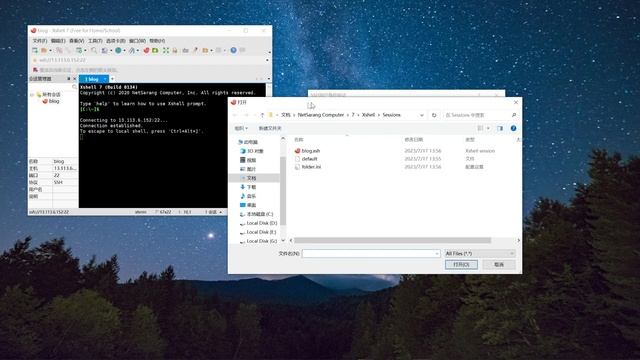Pin the session manager panel
The width and height of the screenshot is (640, 360).
[x=69, y=78]
